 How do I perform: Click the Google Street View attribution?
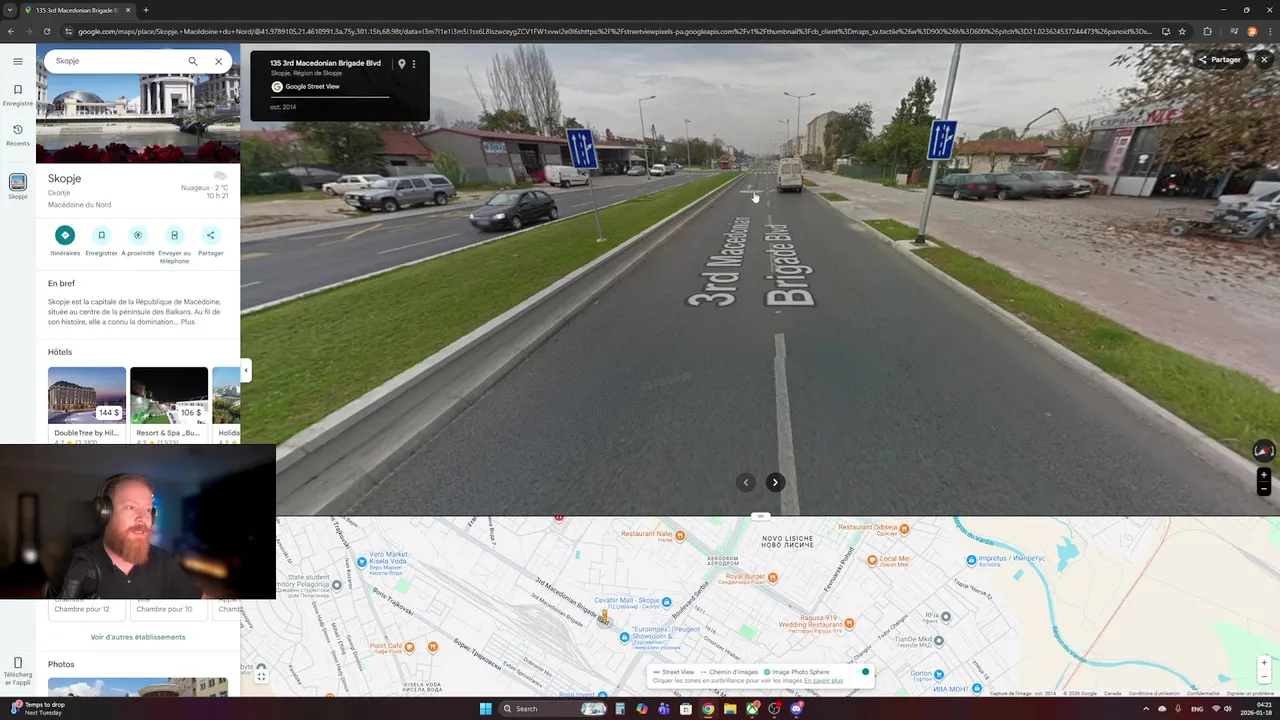[x=306, y=87]
